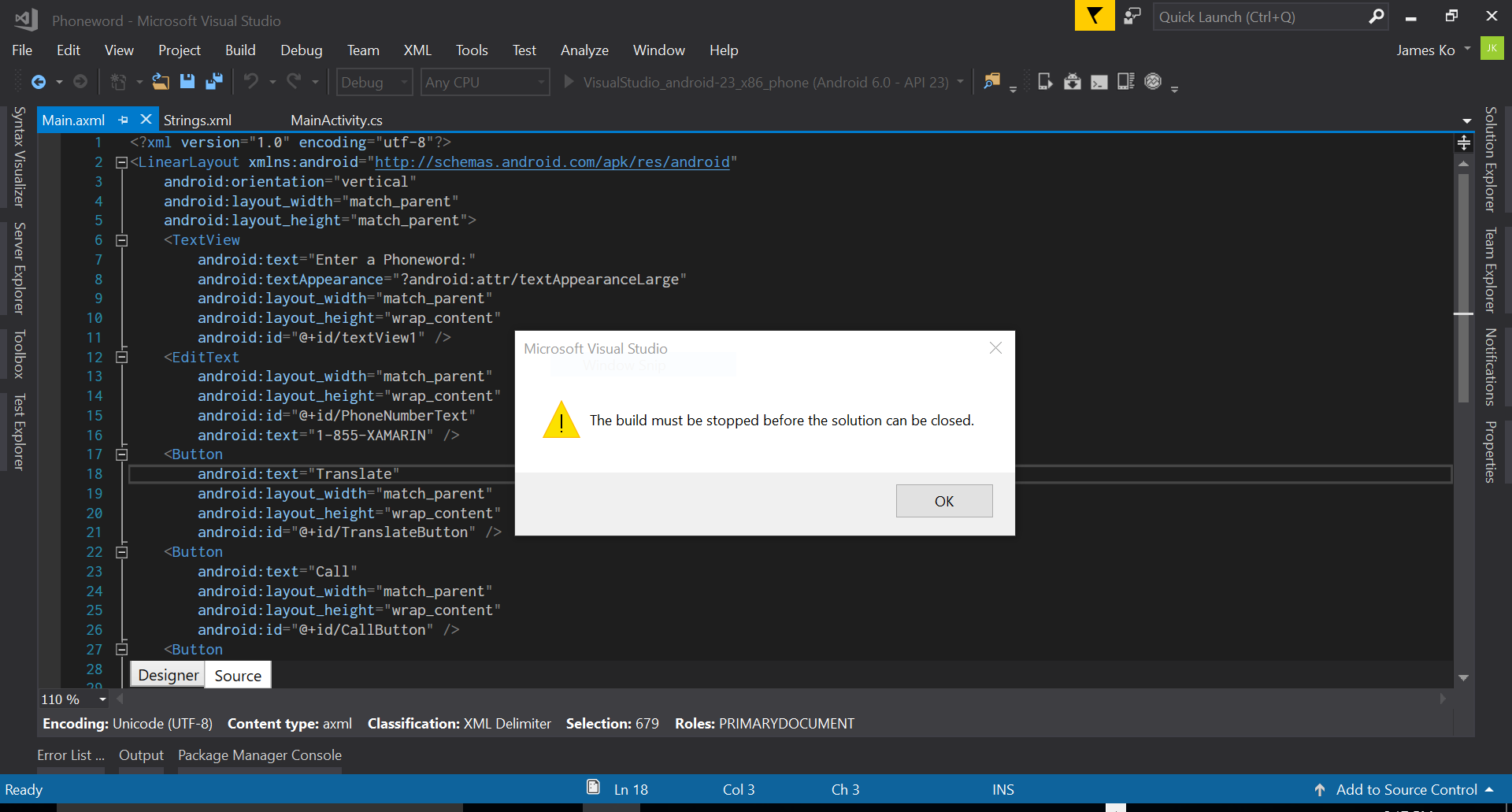Click the Navigate Forward arrow icon
1512x812 pixels.
80,82
